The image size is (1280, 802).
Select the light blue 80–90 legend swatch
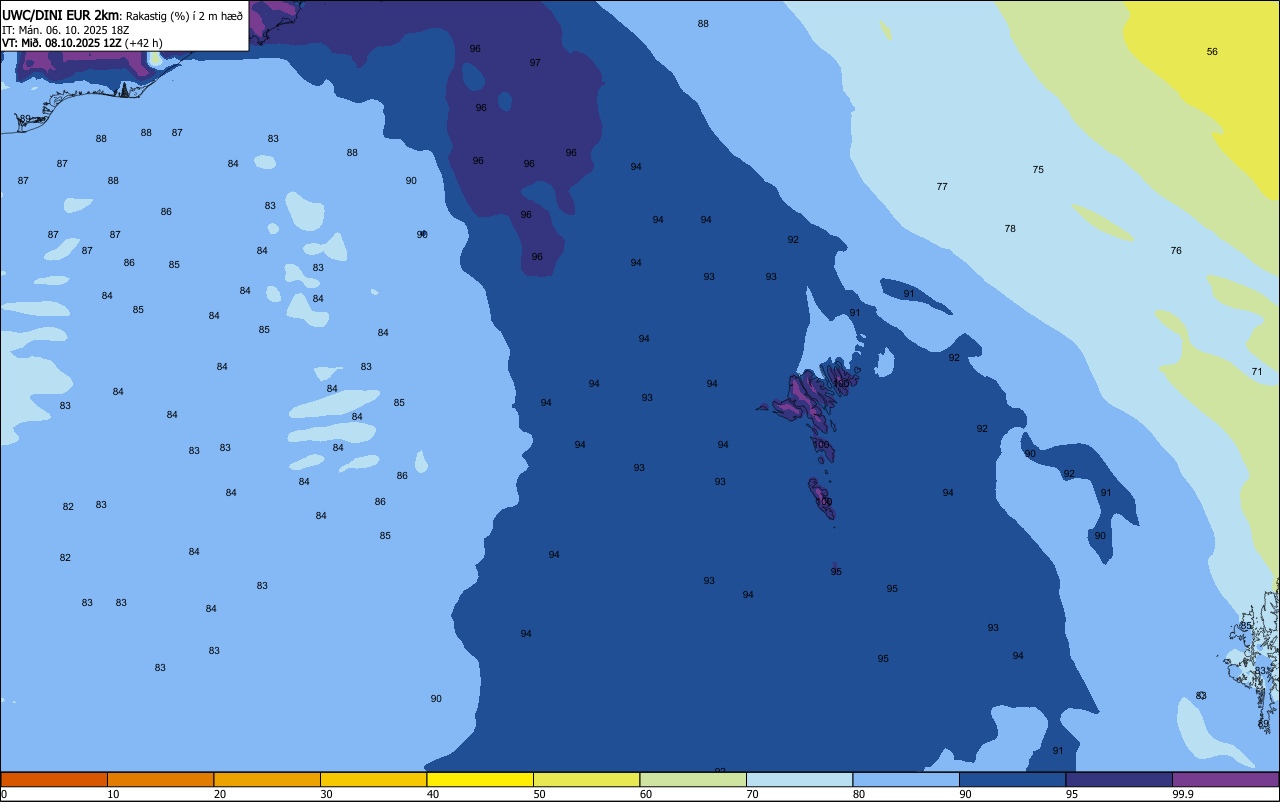[906, 779]
